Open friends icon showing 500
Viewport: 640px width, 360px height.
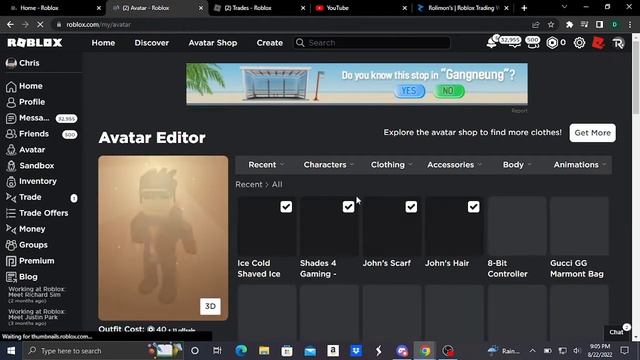point(533,42)
